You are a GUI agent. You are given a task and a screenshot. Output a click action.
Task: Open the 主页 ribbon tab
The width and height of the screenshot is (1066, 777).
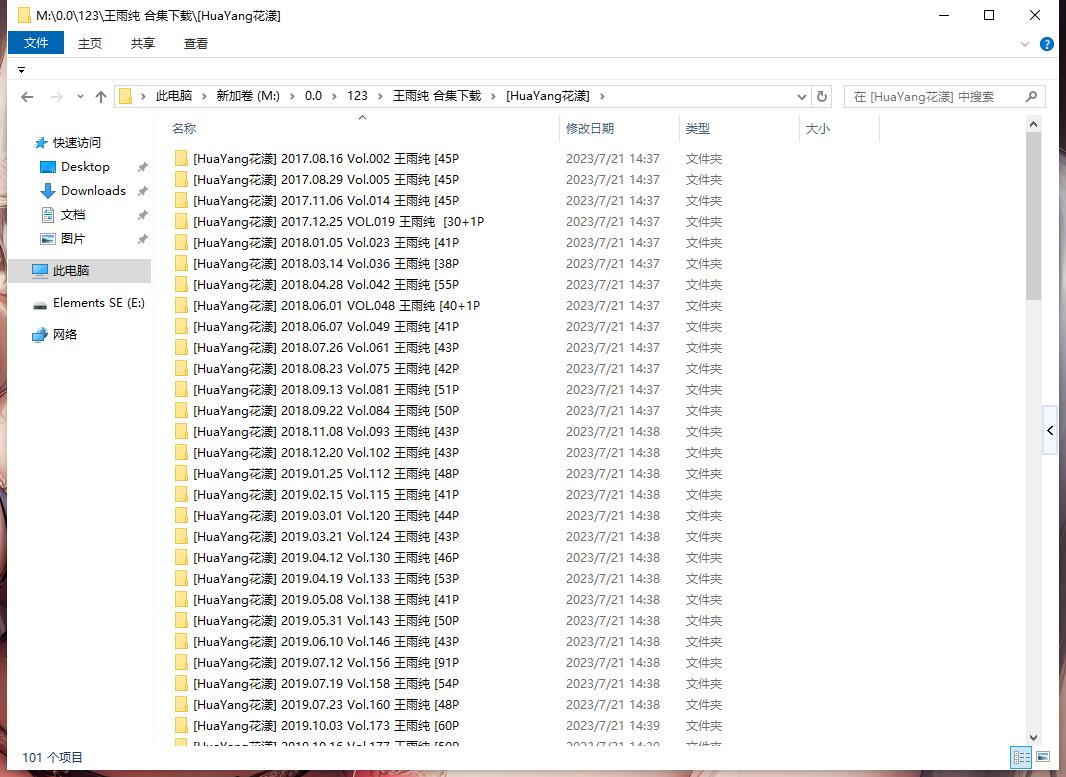coord(90,44)
